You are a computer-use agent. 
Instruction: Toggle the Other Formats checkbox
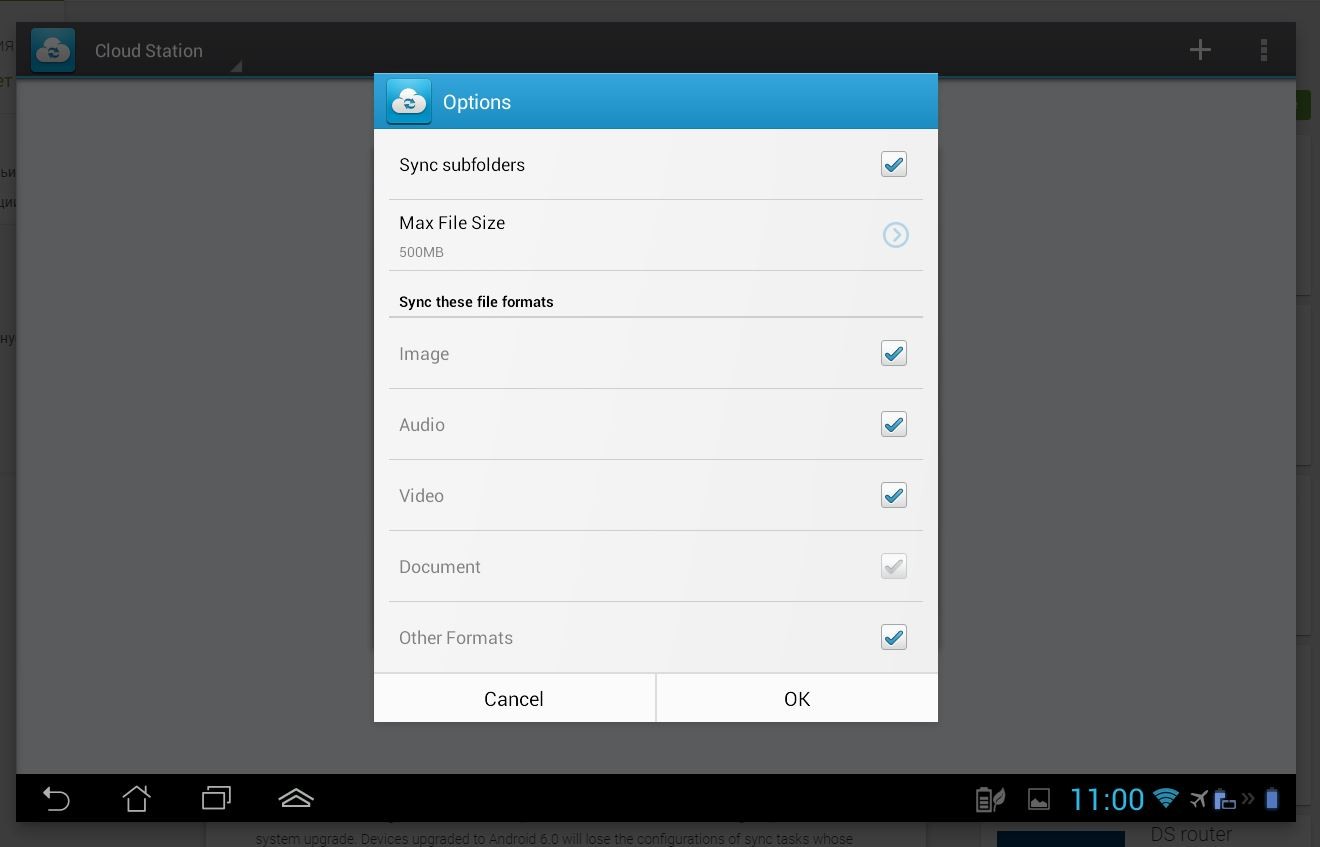point(894,637)
